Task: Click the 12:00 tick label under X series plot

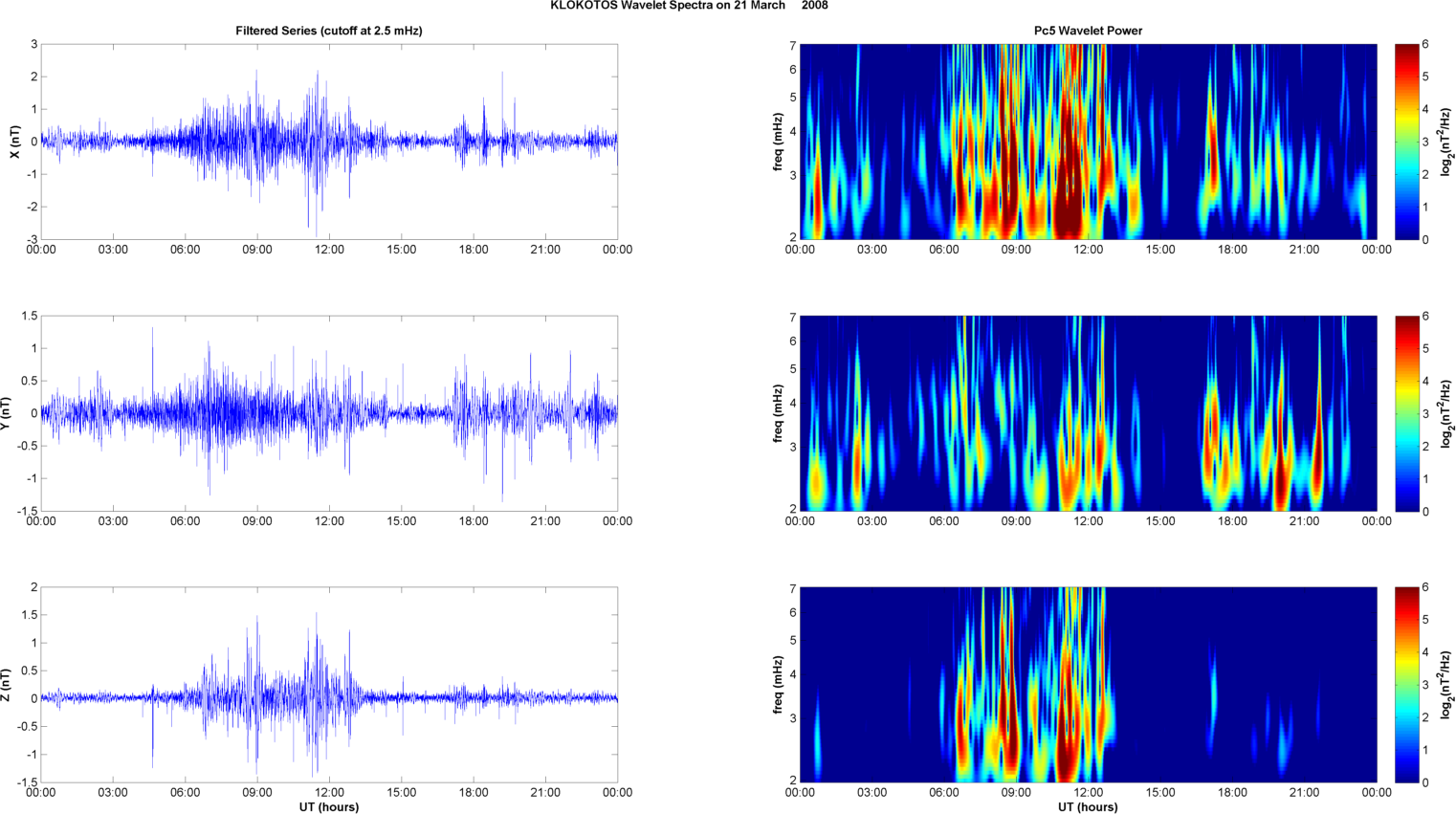Action: point(329,250)
